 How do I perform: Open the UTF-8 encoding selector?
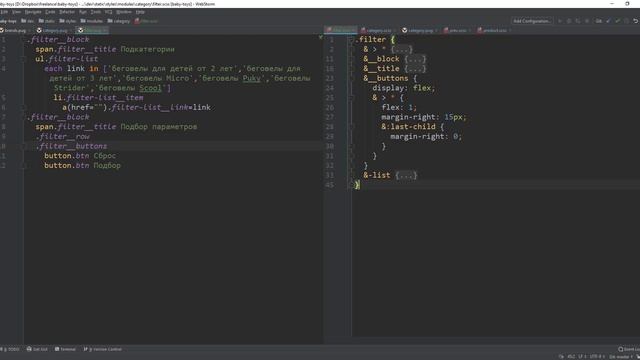597,357
